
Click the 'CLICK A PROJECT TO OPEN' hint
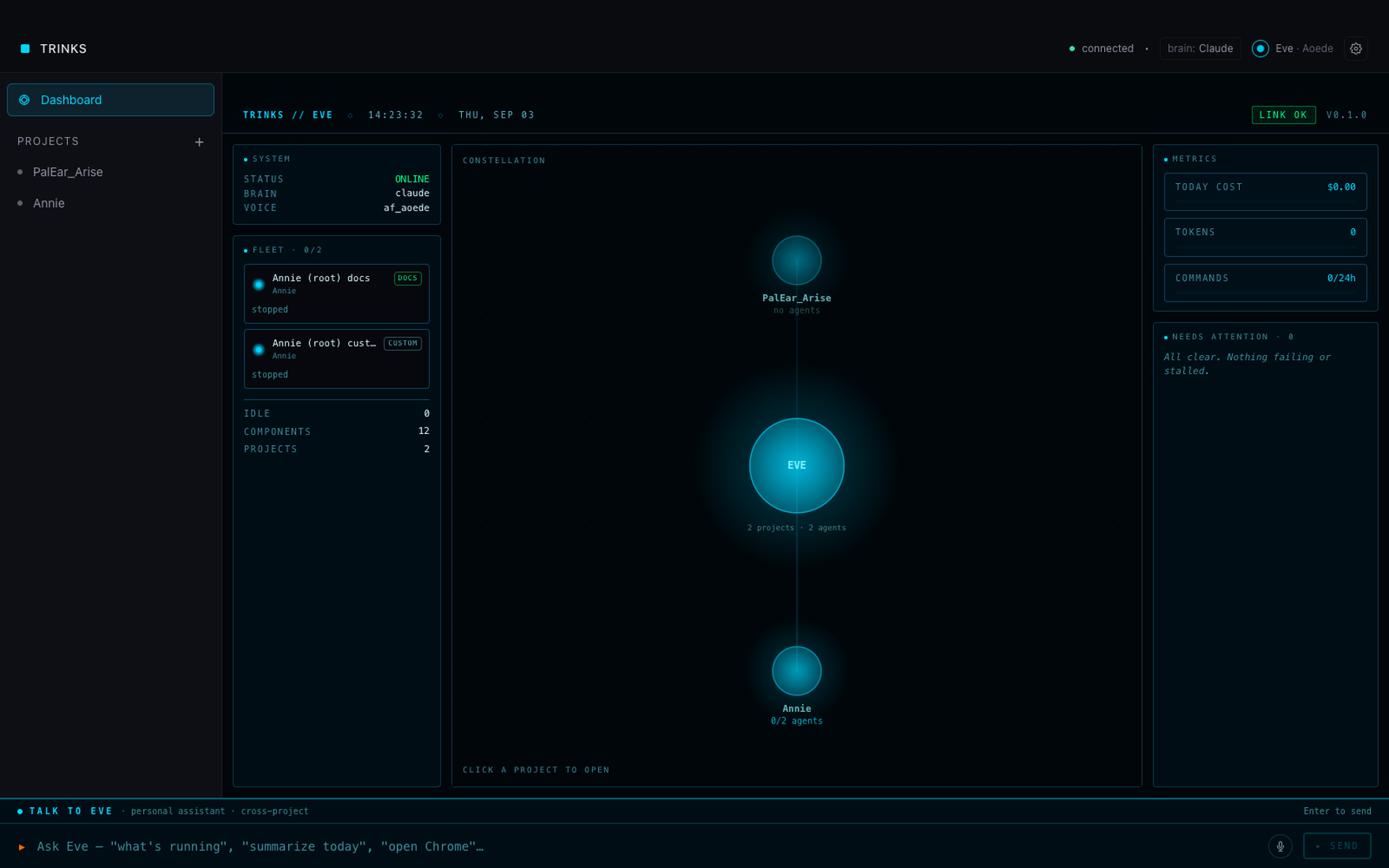pyautogui.click(x=536, y=770)
